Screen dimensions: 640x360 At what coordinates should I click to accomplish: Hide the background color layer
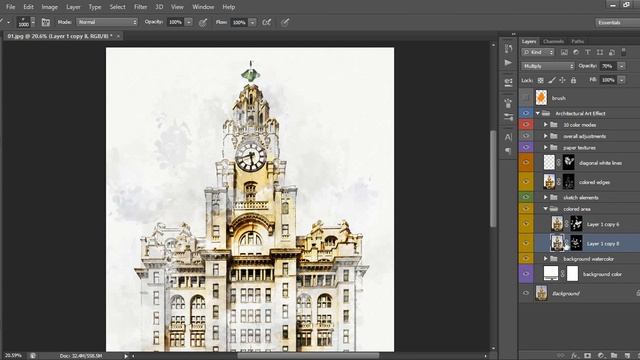click(x=526, y=274)
